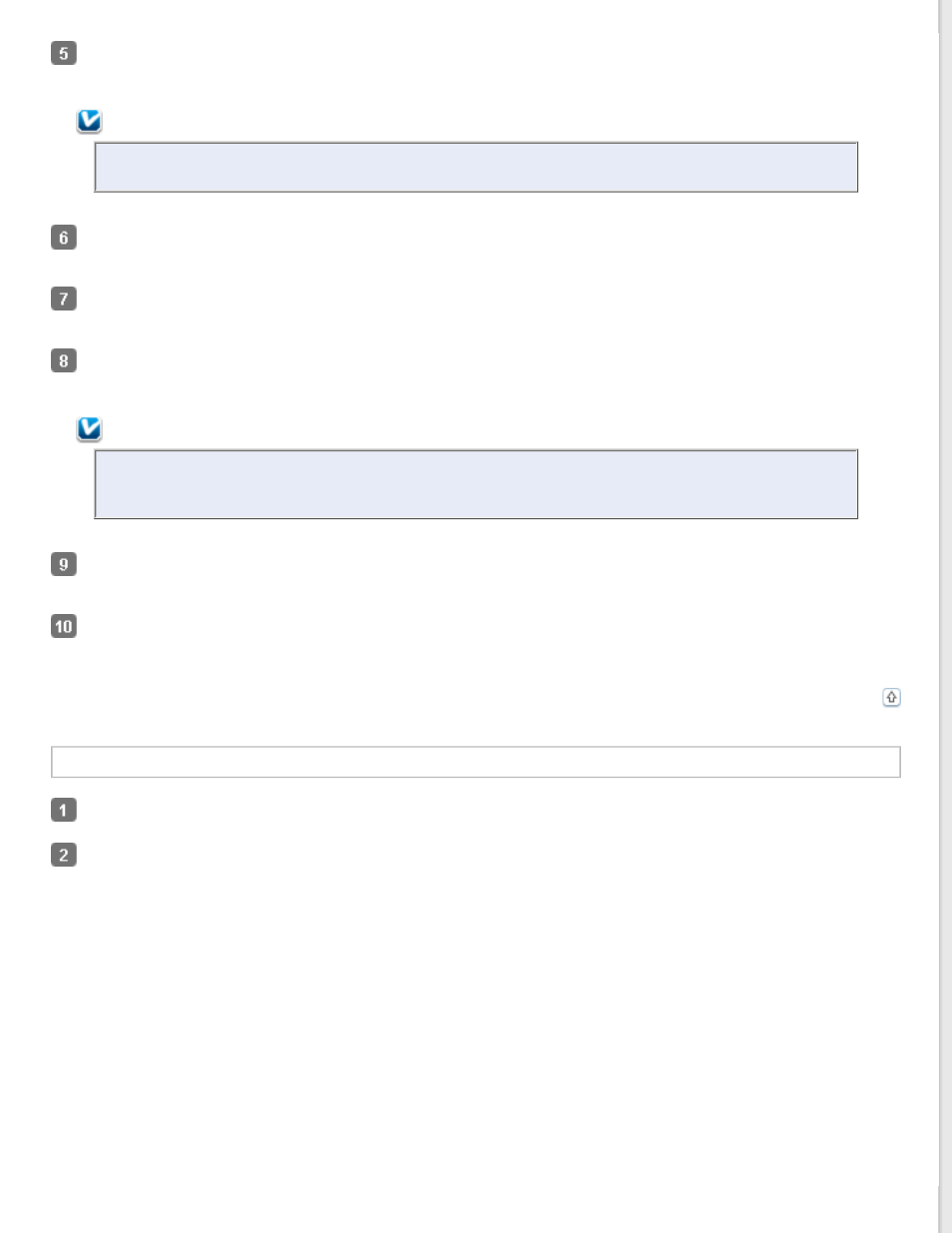Select the step 2 badge in lower section
Screen dimensions: 952x1233
click(64, 855)
